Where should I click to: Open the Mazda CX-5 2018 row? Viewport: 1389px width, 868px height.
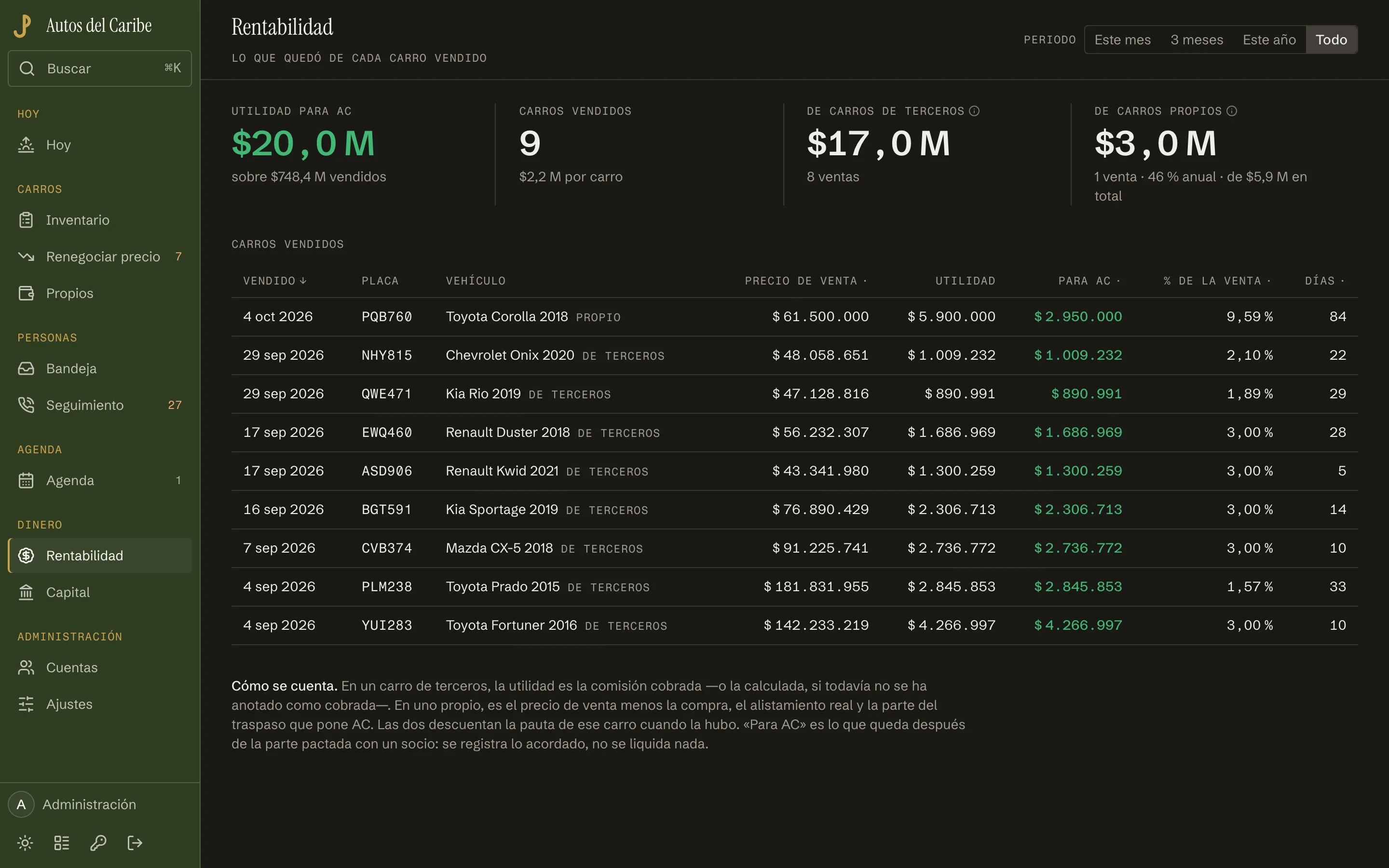point(794,548)
